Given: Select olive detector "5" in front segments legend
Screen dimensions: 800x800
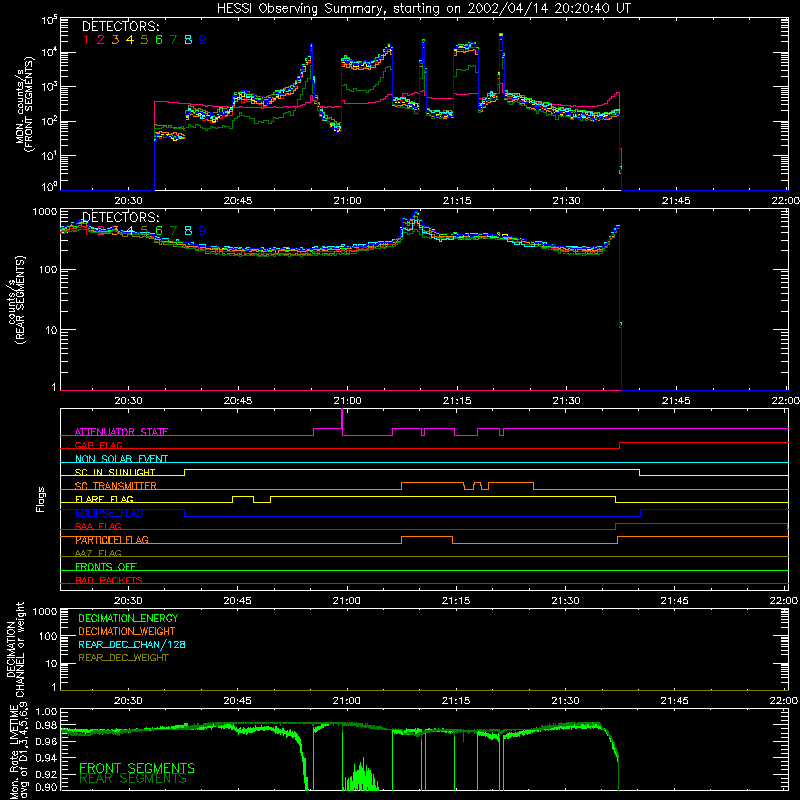Looking at the screenshot, I should (x=144, y=40).
